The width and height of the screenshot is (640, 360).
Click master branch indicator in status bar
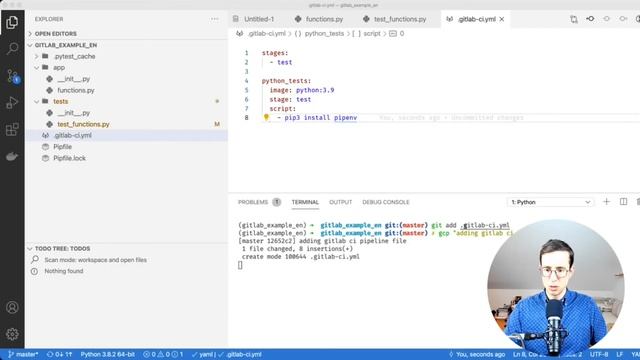pos(23,354)
